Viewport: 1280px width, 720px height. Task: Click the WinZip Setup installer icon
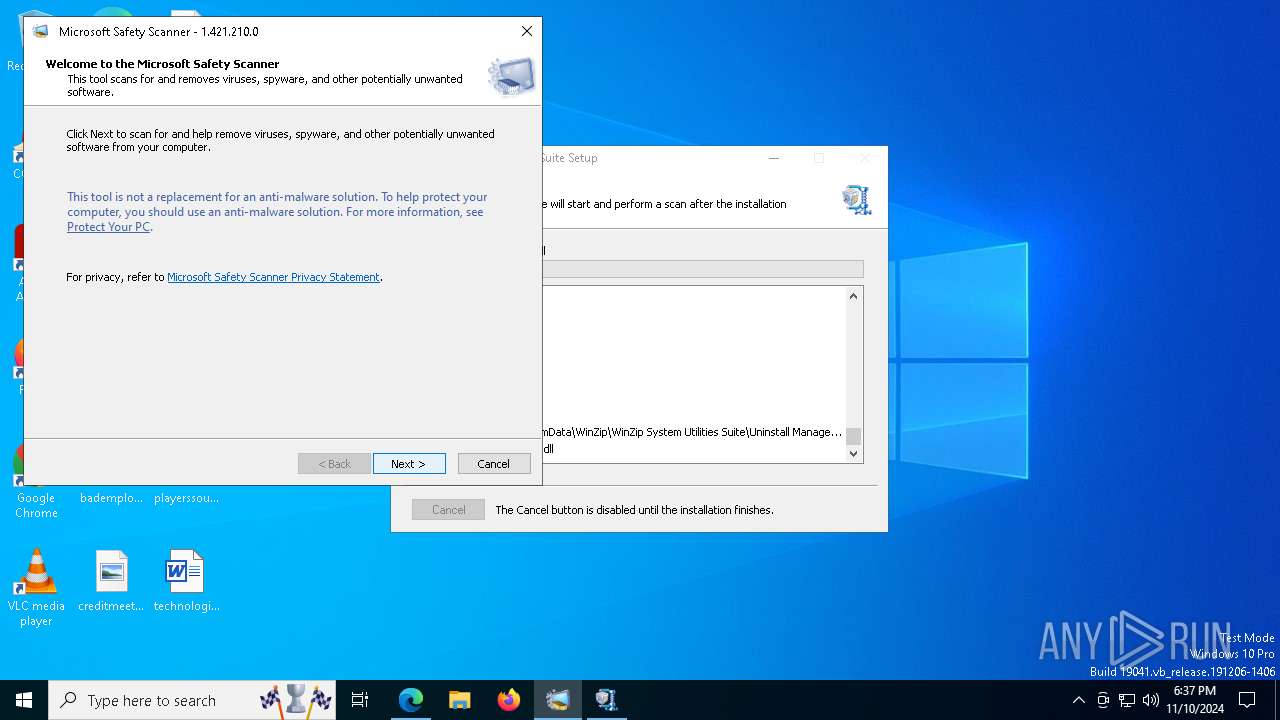click(x=856, y=199)
